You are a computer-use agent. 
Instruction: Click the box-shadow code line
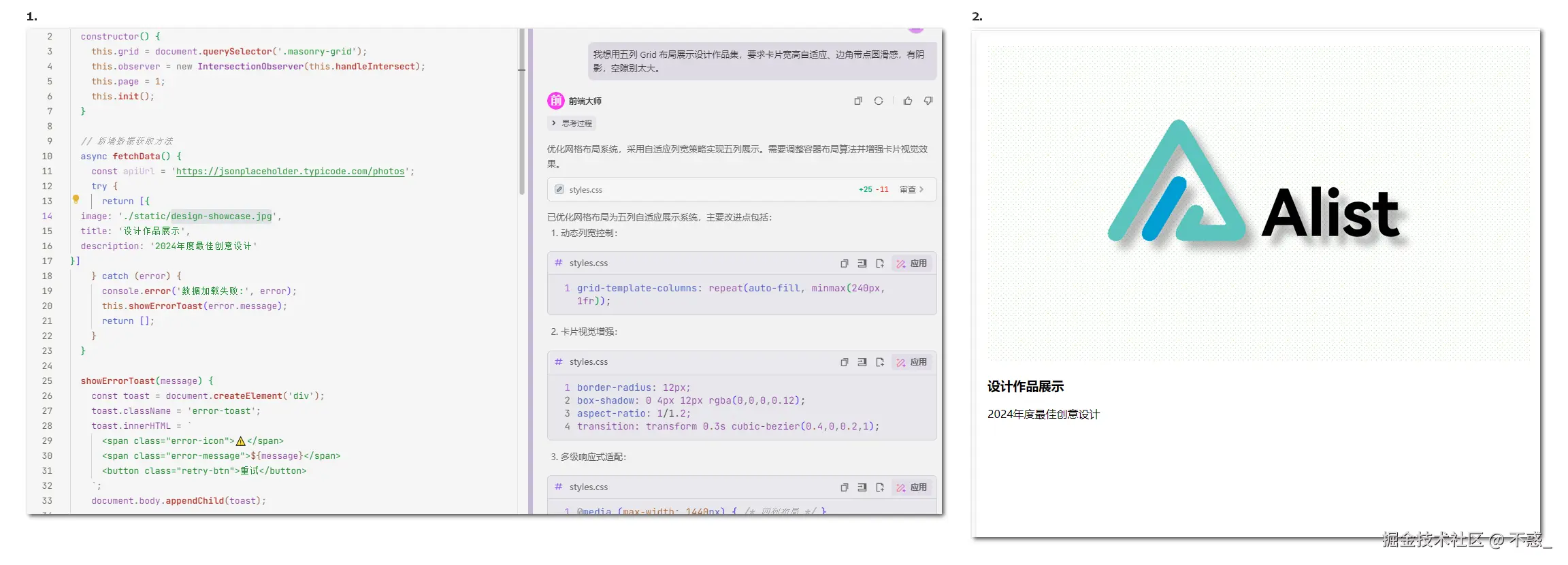click(x=691, y=400)
